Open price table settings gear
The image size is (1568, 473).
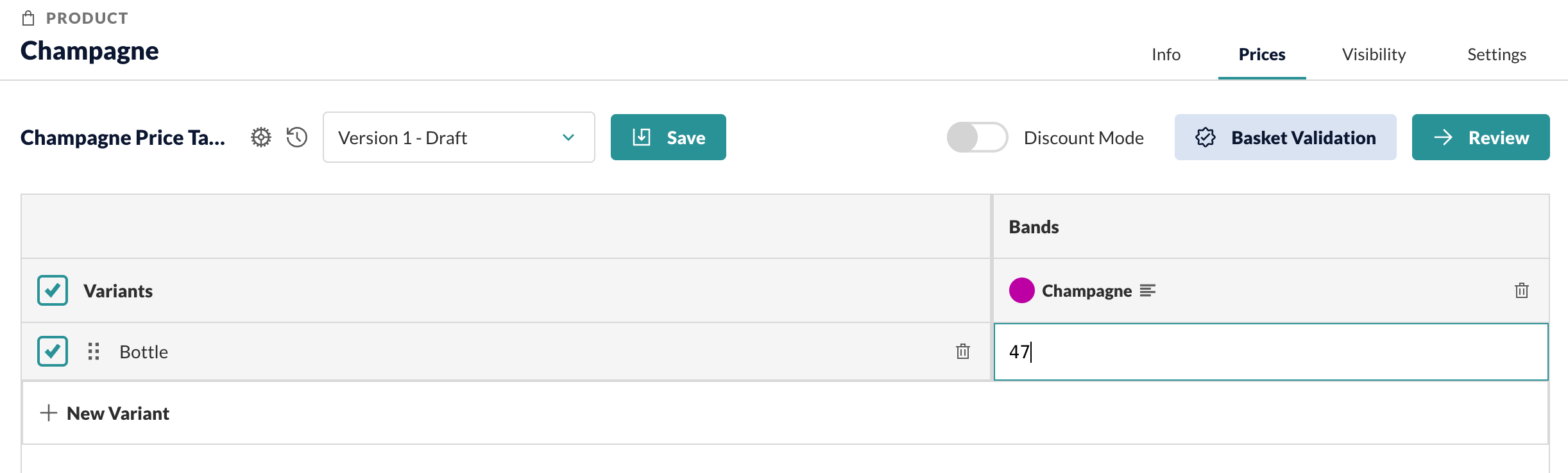(261, 137)
